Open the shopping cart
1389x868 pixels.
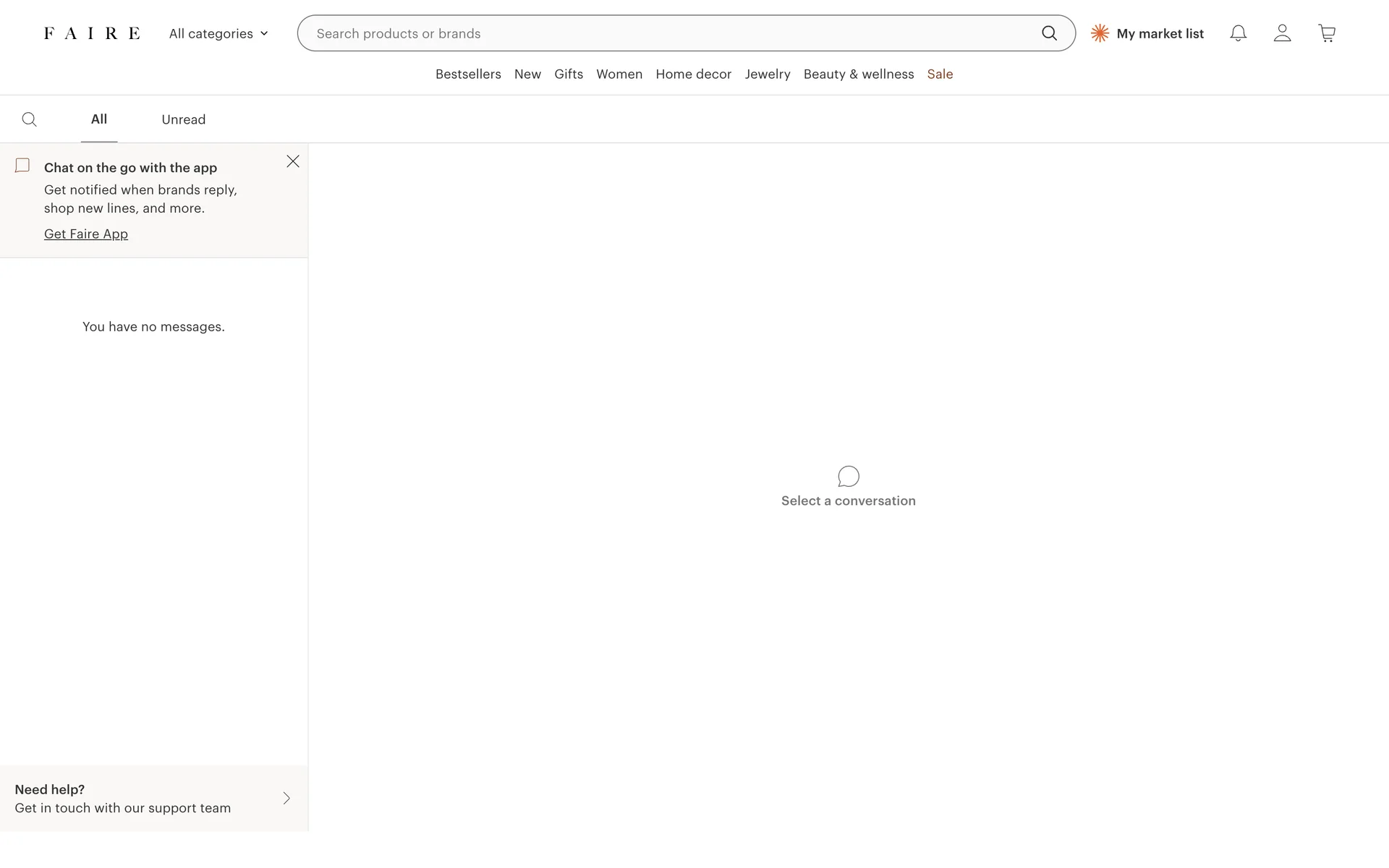click(x=1326, y=33)
